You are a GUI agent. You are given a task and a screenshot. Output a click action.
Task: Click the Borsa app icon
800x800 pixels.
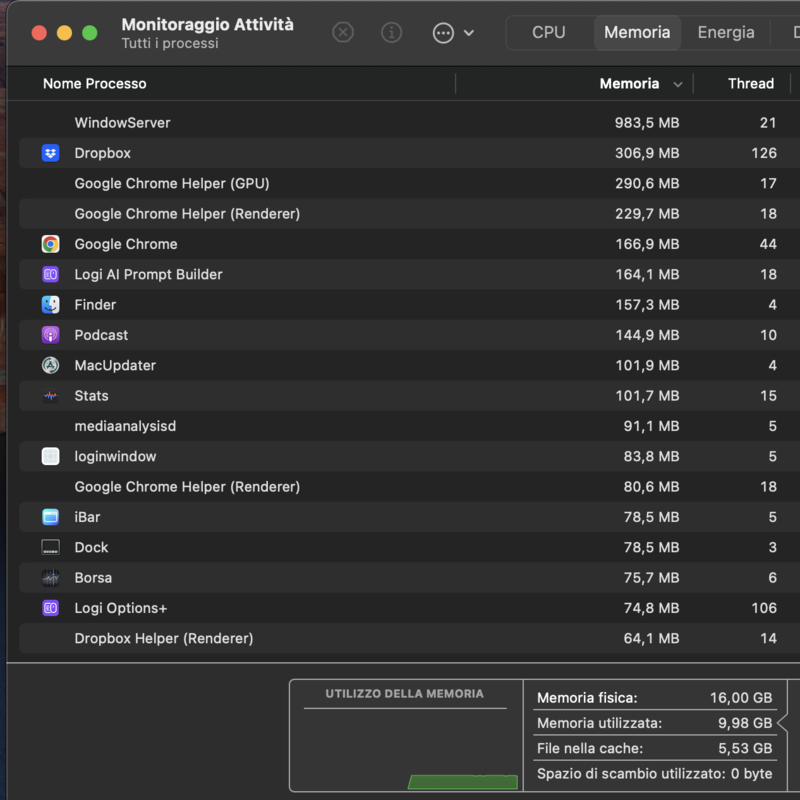pyautogui.click(x=51, y=578)
